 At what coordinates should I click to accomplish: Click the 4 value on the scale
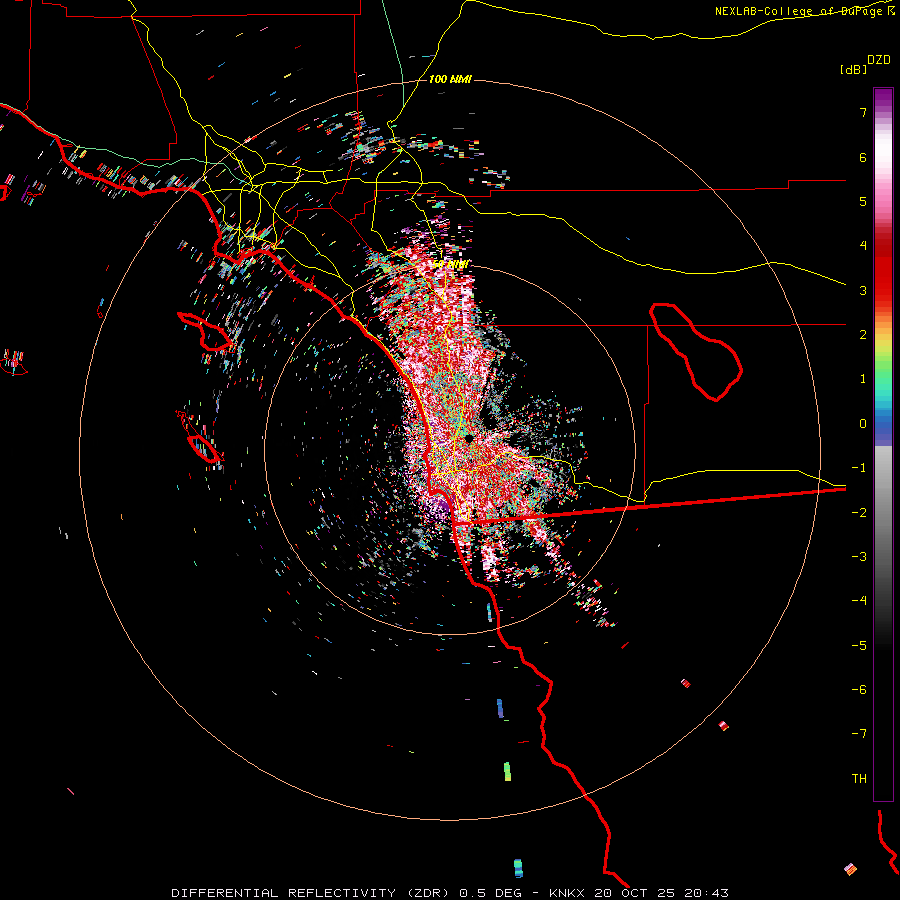point(863,246)
